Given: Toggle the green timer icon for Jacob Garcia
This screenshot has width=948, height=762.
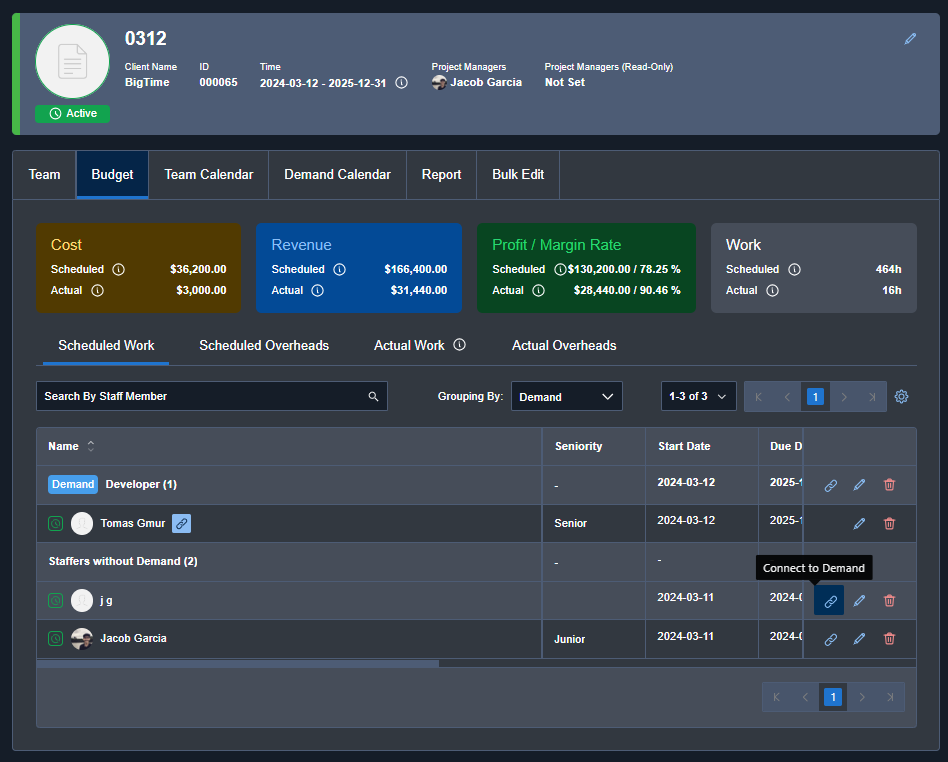Looking at the screenshot, I should pyautogui.click(x=55, y=638).
